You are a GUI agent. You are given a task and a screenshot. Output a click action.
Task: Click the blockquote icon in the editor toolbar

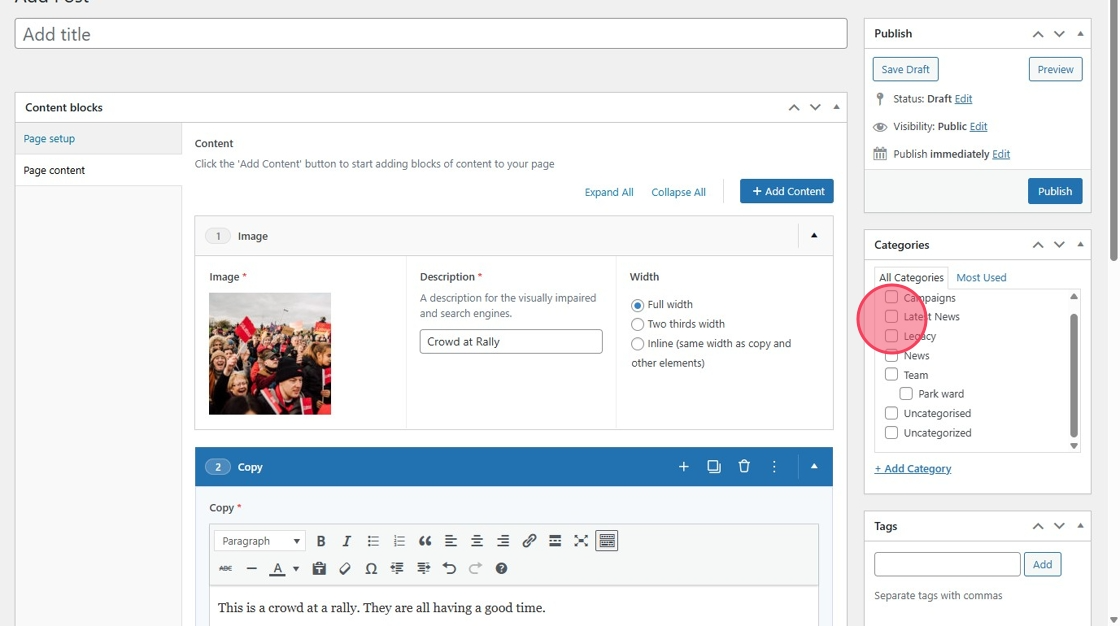click(425, 541)
